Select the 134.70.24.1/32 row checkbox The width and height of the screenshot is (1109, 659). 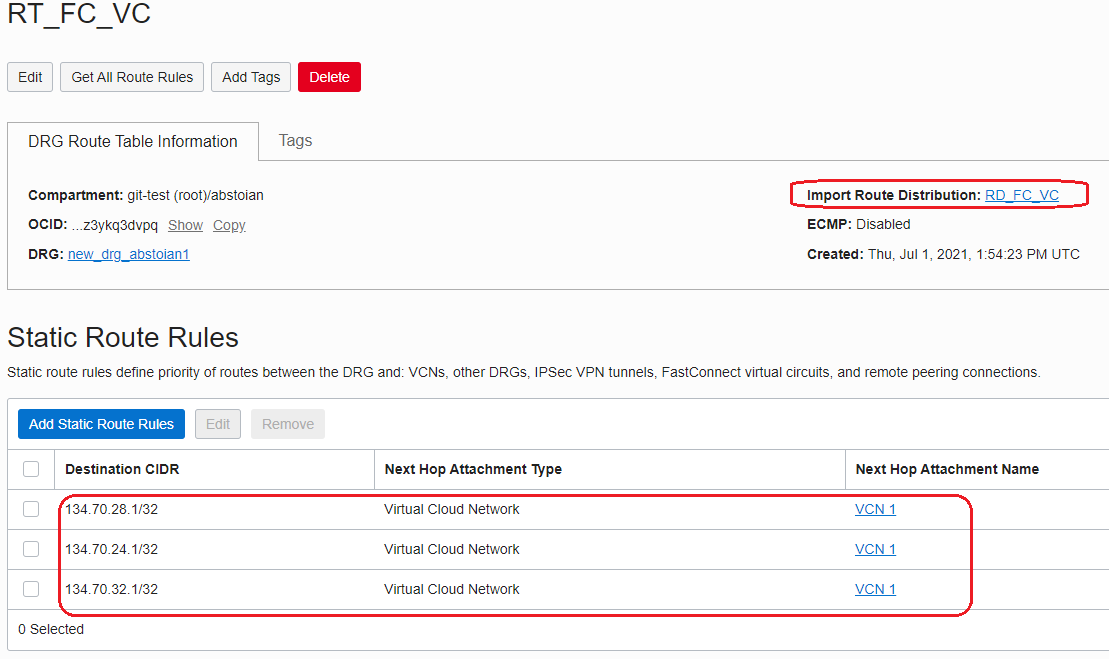(31, 549)
